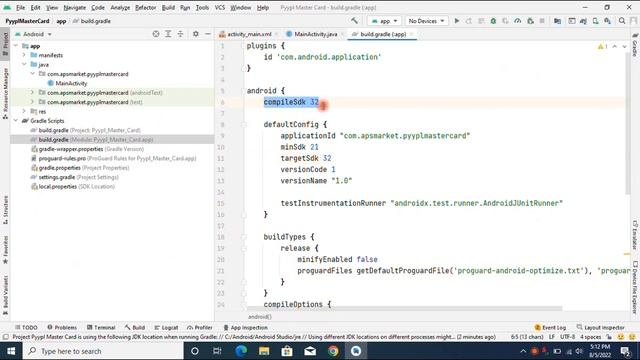This screenshot has width=640, height=360.
Task: Open the Tools menu
Action: click(x=202, y=7)
